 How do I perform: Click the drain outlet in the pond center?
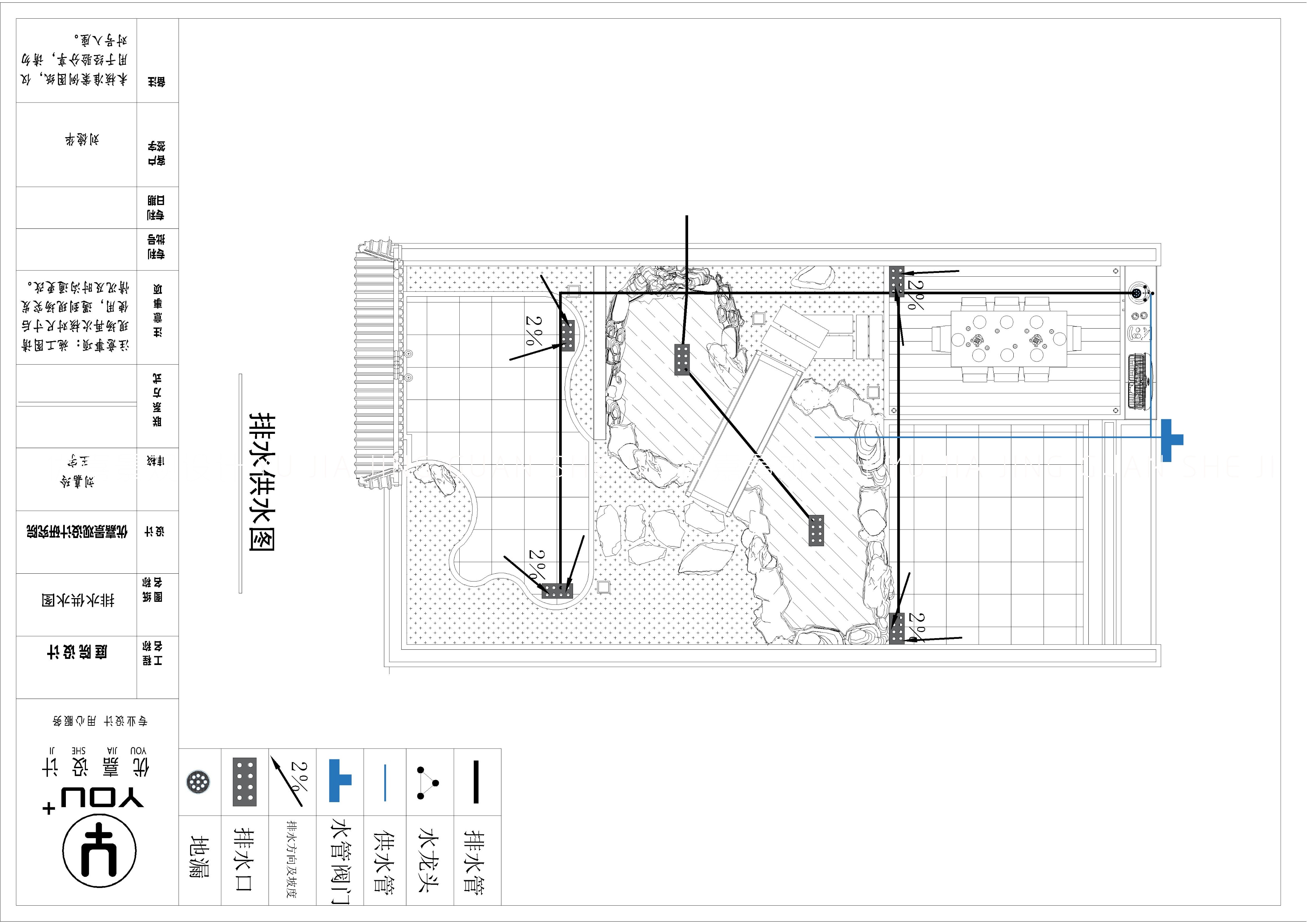[x=683, y=360]
